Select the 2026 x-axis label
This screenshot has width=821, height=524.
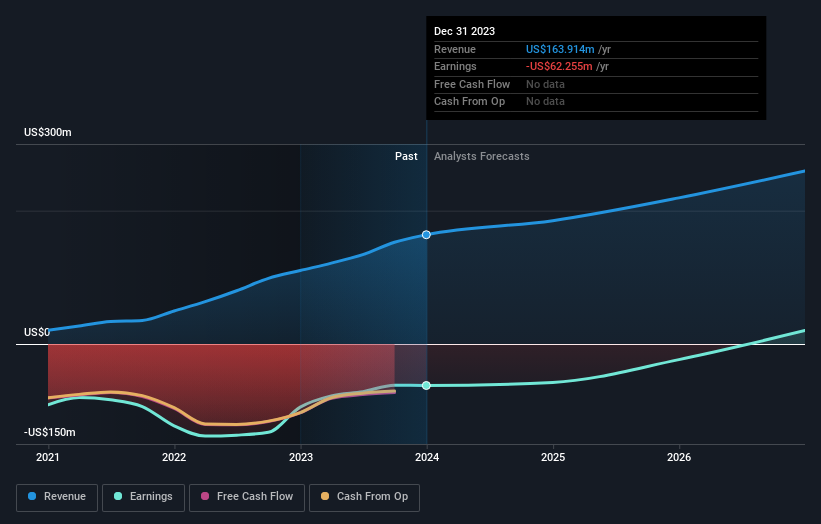coord(679,457)
